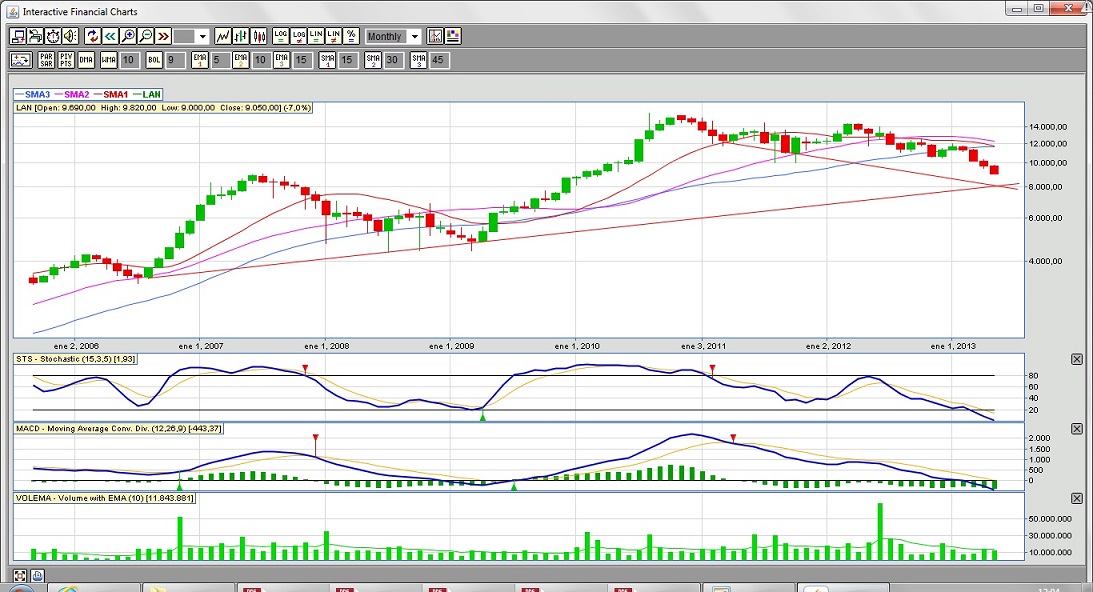Click the MACD (12,26,9) panel label
This screenshot has height=592, width=1093.
(x=119, y=428)
